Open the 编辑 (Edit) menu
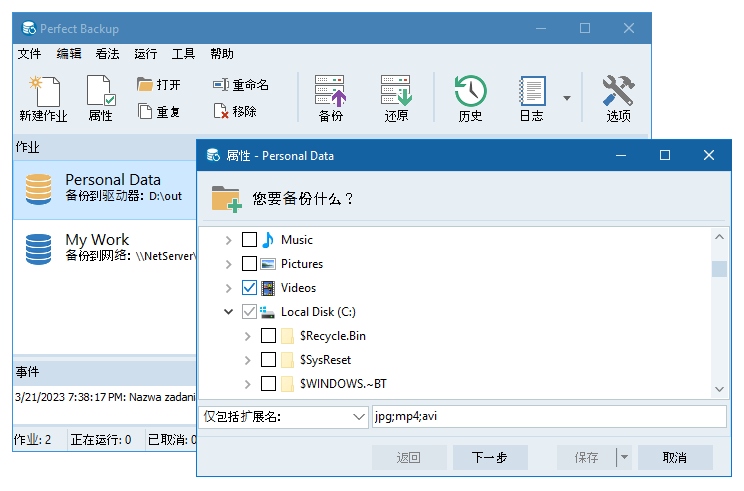The image size is (744, 491). 69,54
